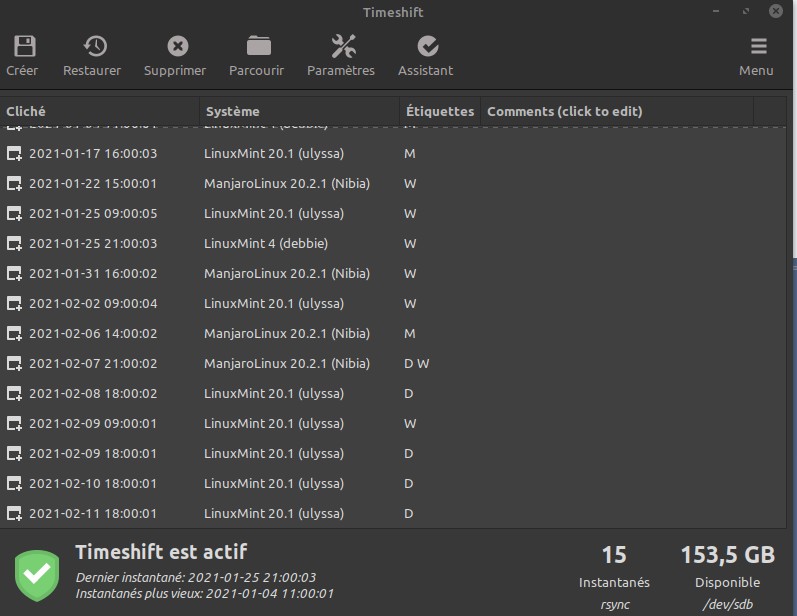Select snapshot date 2021-02-07 21:00:02
Viewport: 797px width, 616px height.
93,363
